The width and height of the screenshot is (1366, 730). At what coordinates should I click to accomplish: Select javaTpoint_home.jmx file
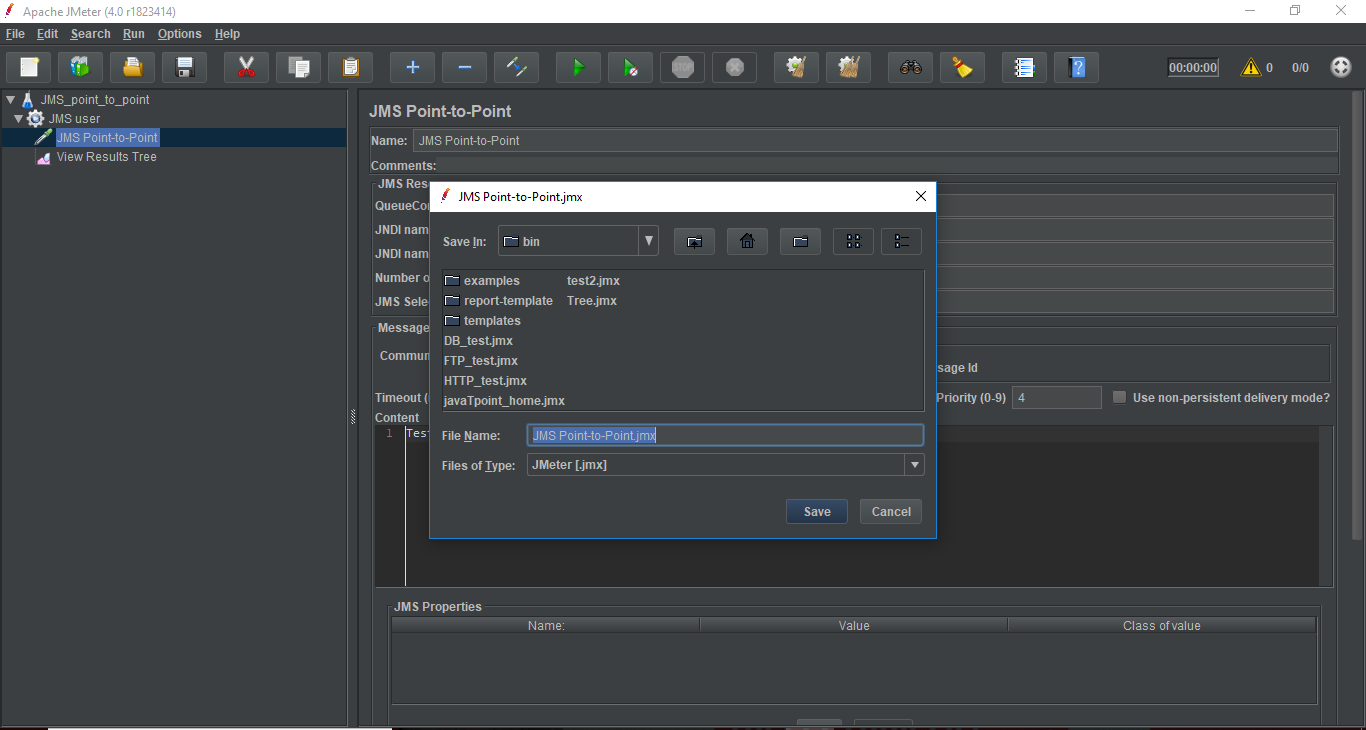(504, 401)
